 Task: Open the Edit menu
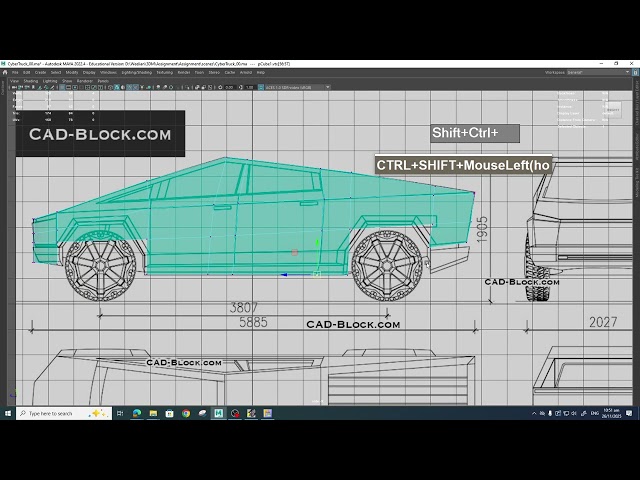(27, 72)
